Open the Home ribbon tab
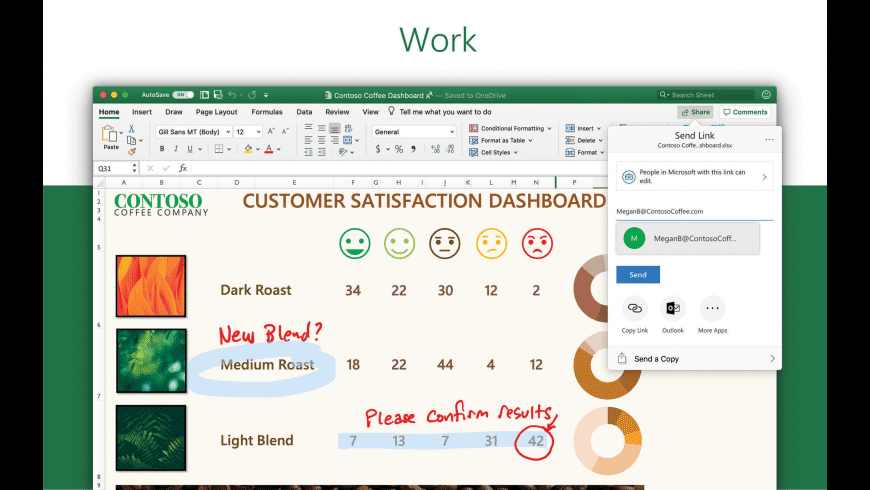 pyautogui.click(x=109, y=112)
